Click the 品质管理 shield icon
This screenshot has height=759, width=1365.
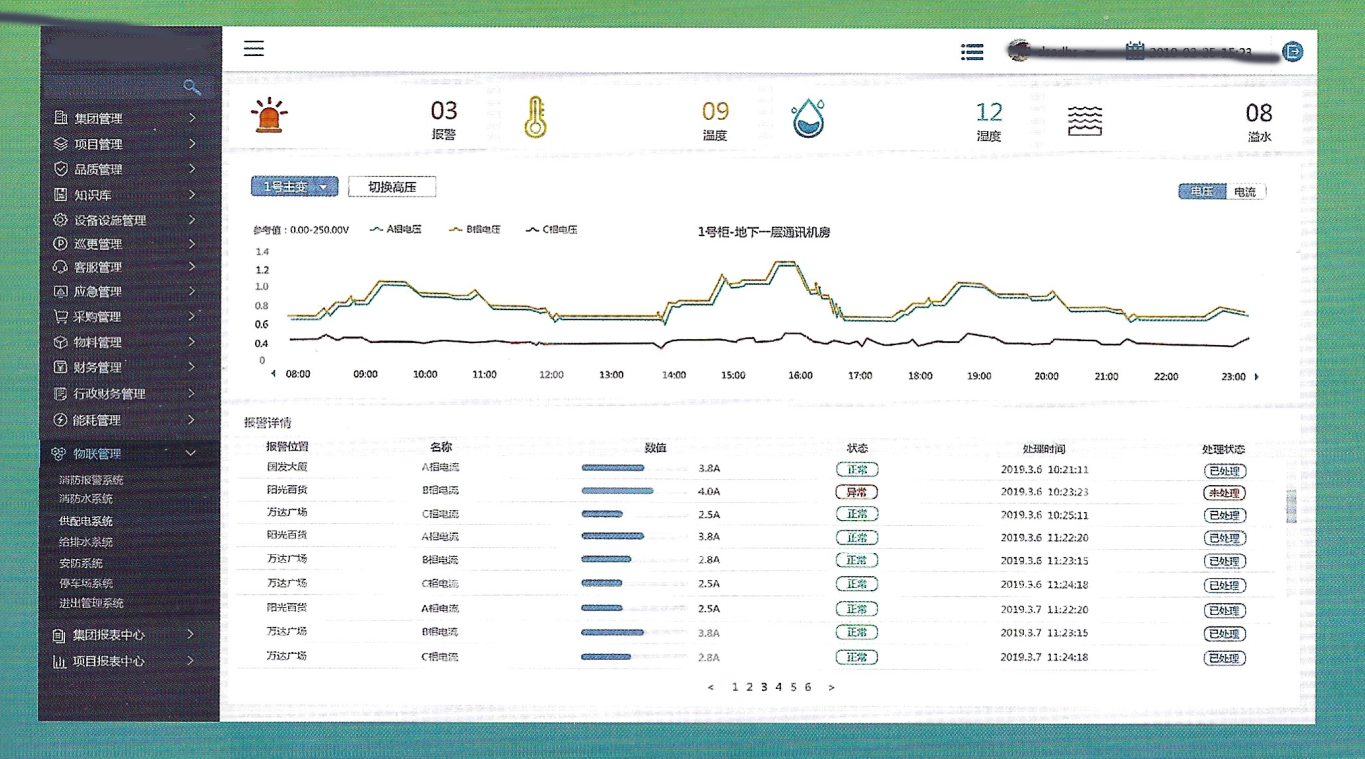[x=61, y=169]
